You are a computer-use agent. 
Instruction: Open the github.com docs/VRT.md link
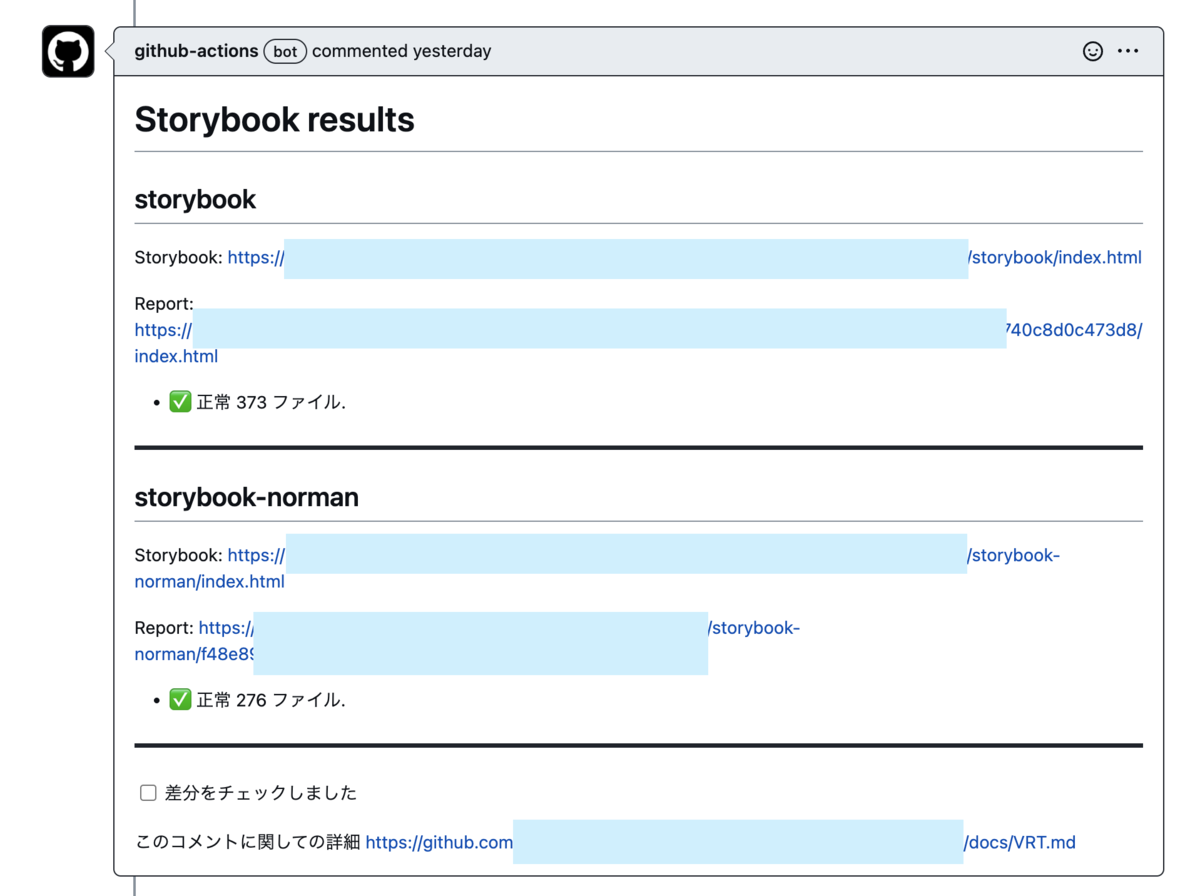pyautogui.click(x=720, y=843)
